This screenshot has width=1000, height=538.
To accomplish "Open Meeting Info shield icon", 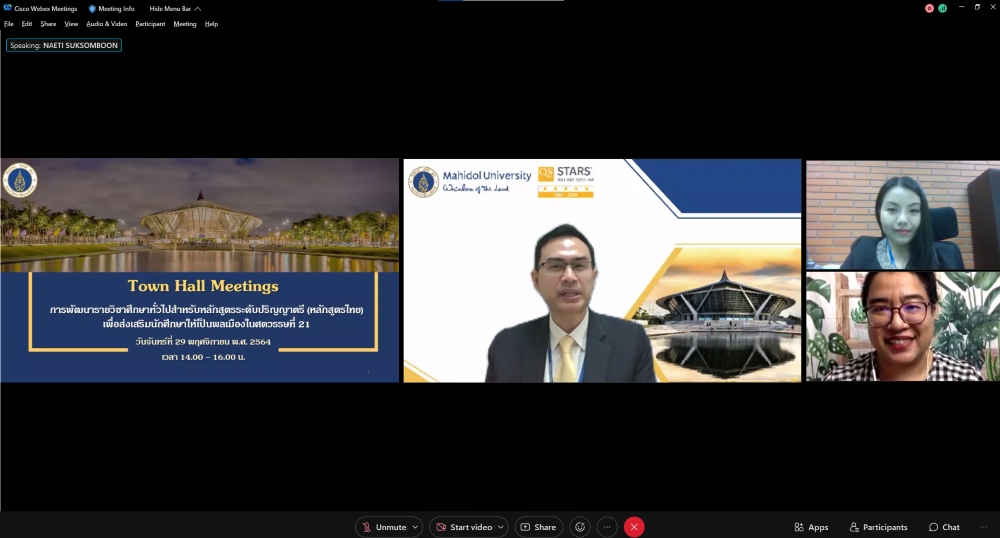I will (x=93, y=8).
